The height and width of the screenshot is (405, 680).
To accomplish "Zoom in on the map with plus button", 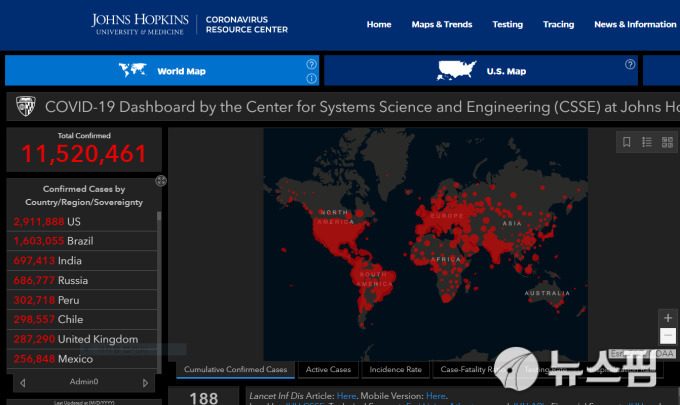I will click(667, 318).
